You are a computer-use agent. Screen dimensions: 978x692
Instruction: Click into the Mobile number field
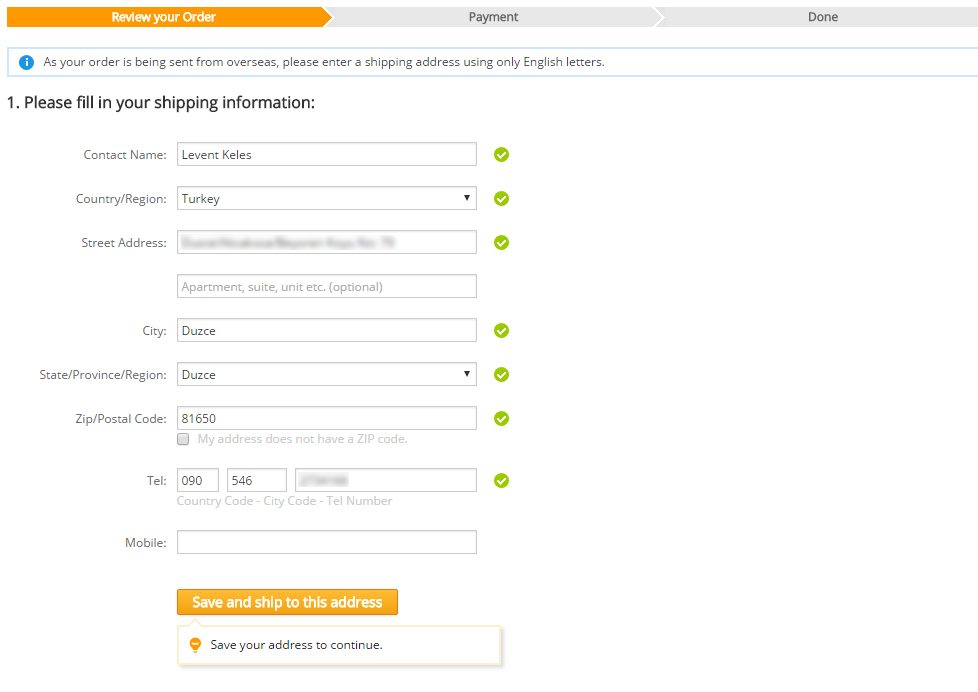point(326,542)
